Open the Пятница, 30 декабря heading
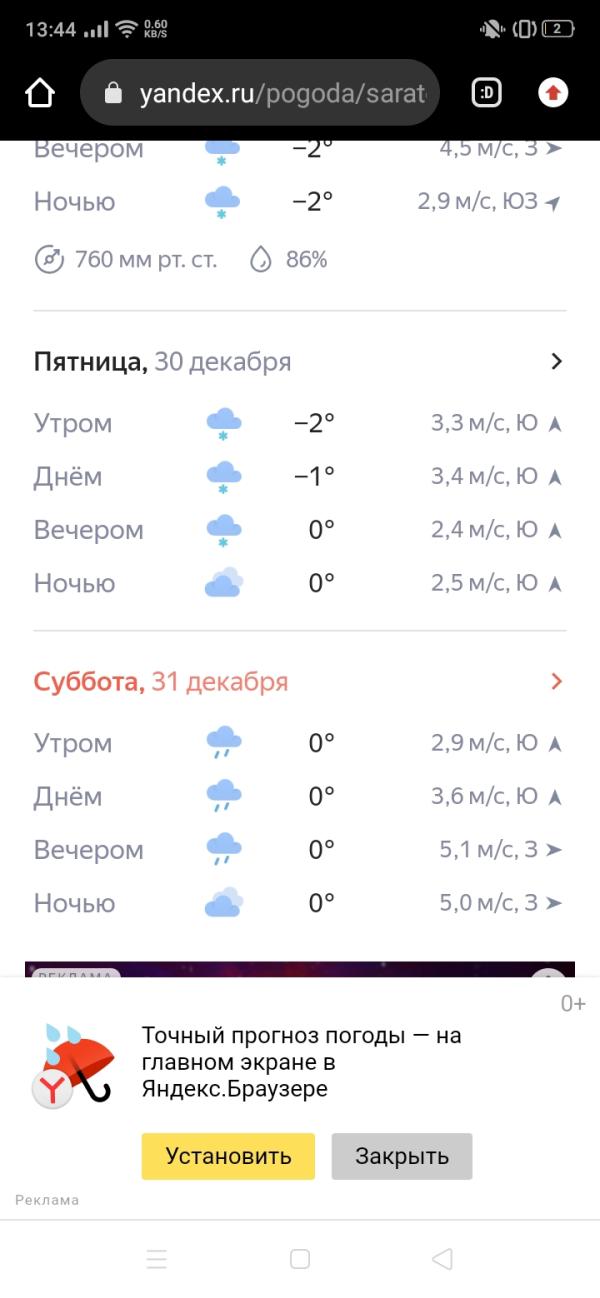 click(162, 362)
